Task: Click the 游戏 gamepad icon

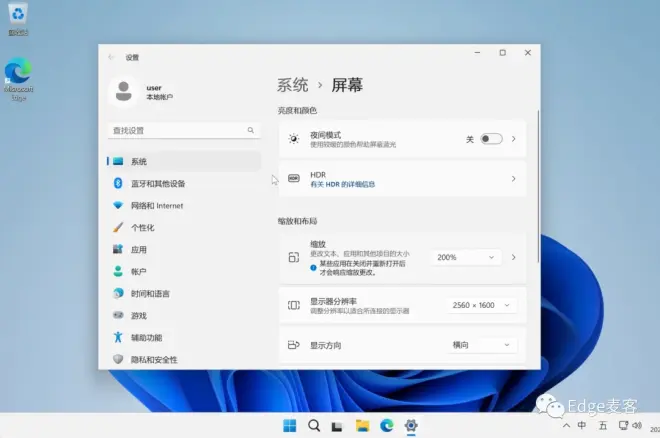Action: (118, 315)
